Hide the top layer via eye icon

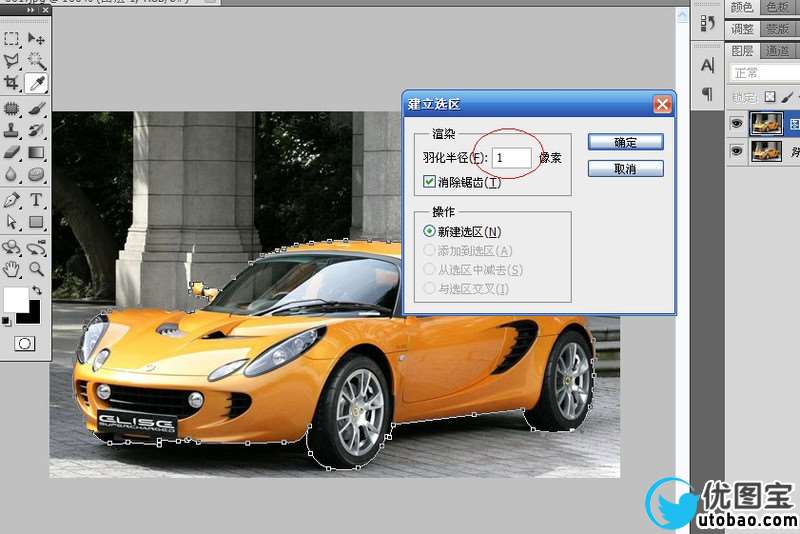[737, 124]
